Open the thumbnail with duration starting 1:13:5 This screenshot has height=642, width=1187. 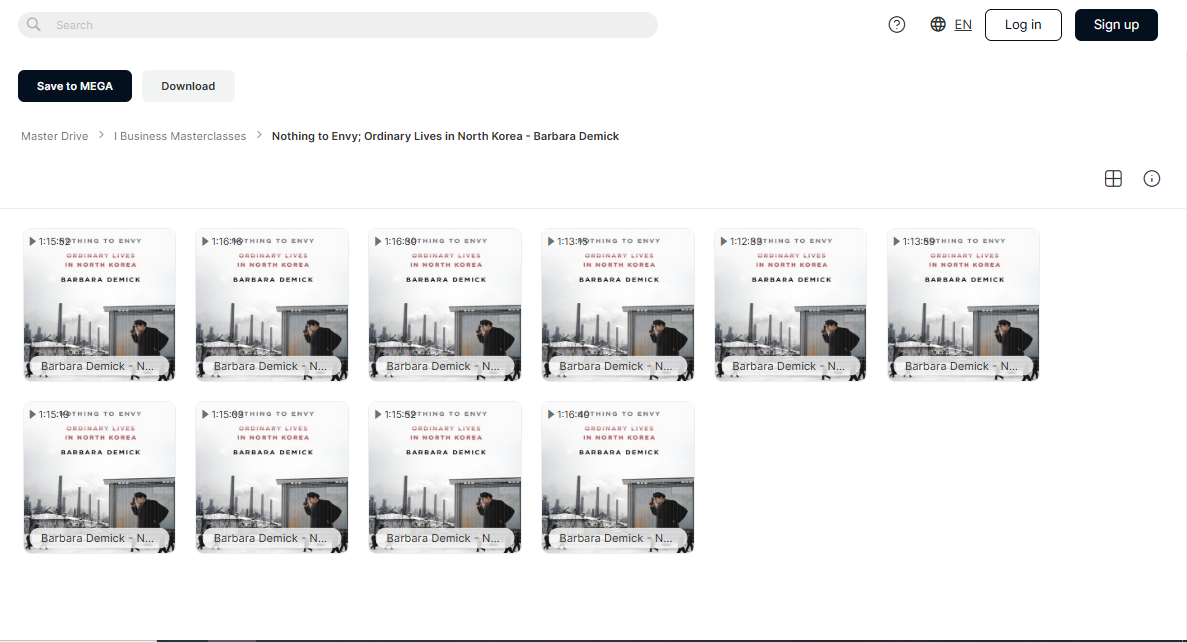click(963, 304)
